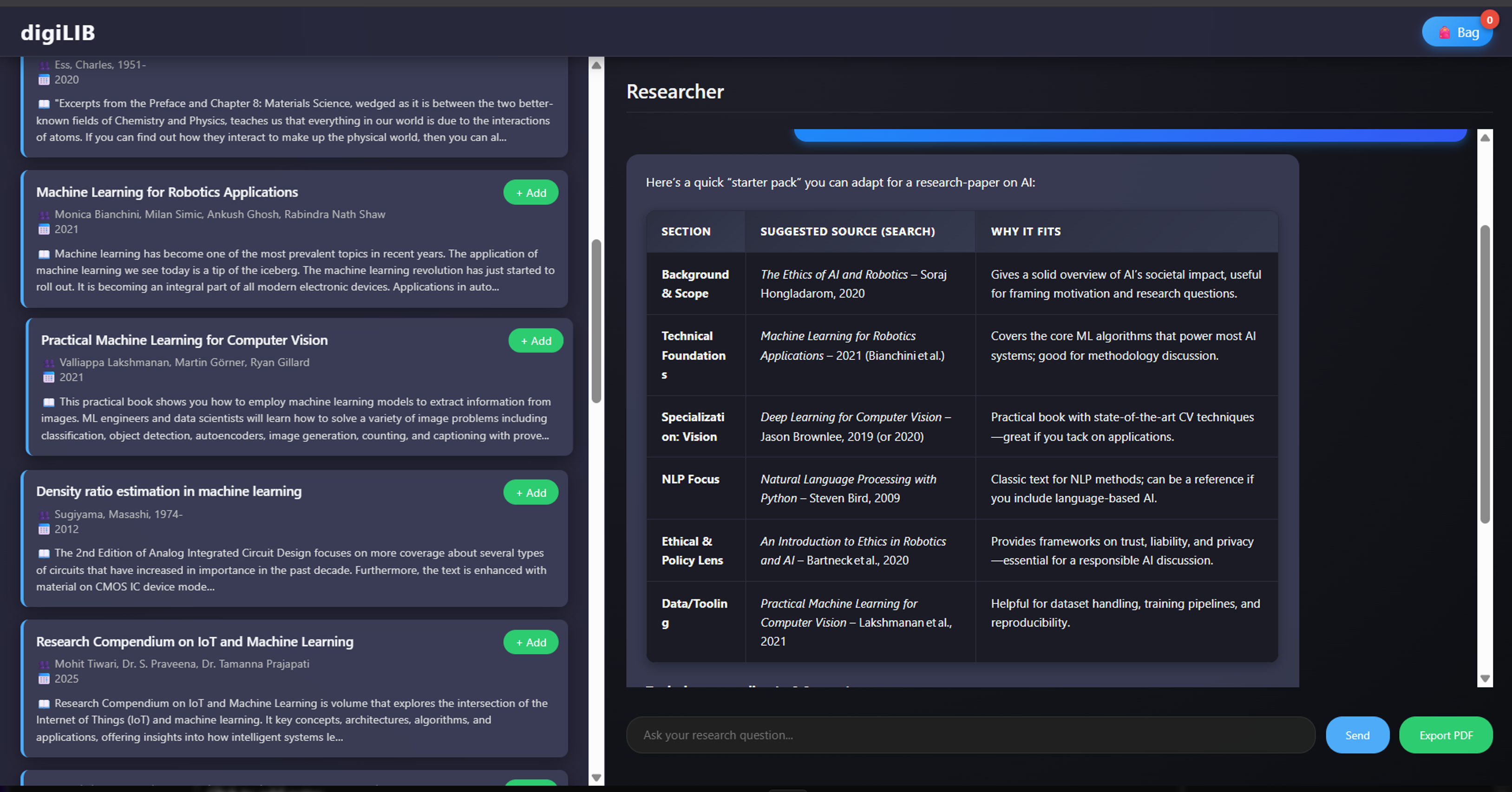Click the digiLIB logo

pos(58,32)
